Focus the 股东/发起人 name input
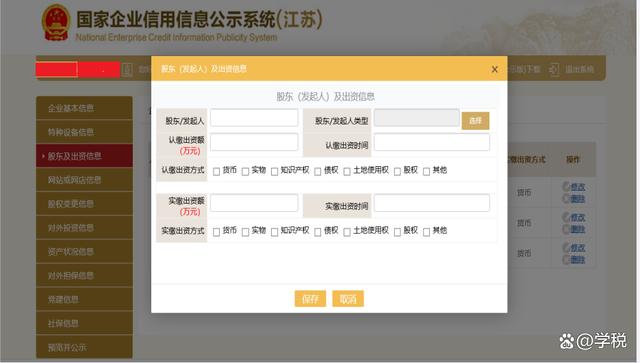 (254, 118)
